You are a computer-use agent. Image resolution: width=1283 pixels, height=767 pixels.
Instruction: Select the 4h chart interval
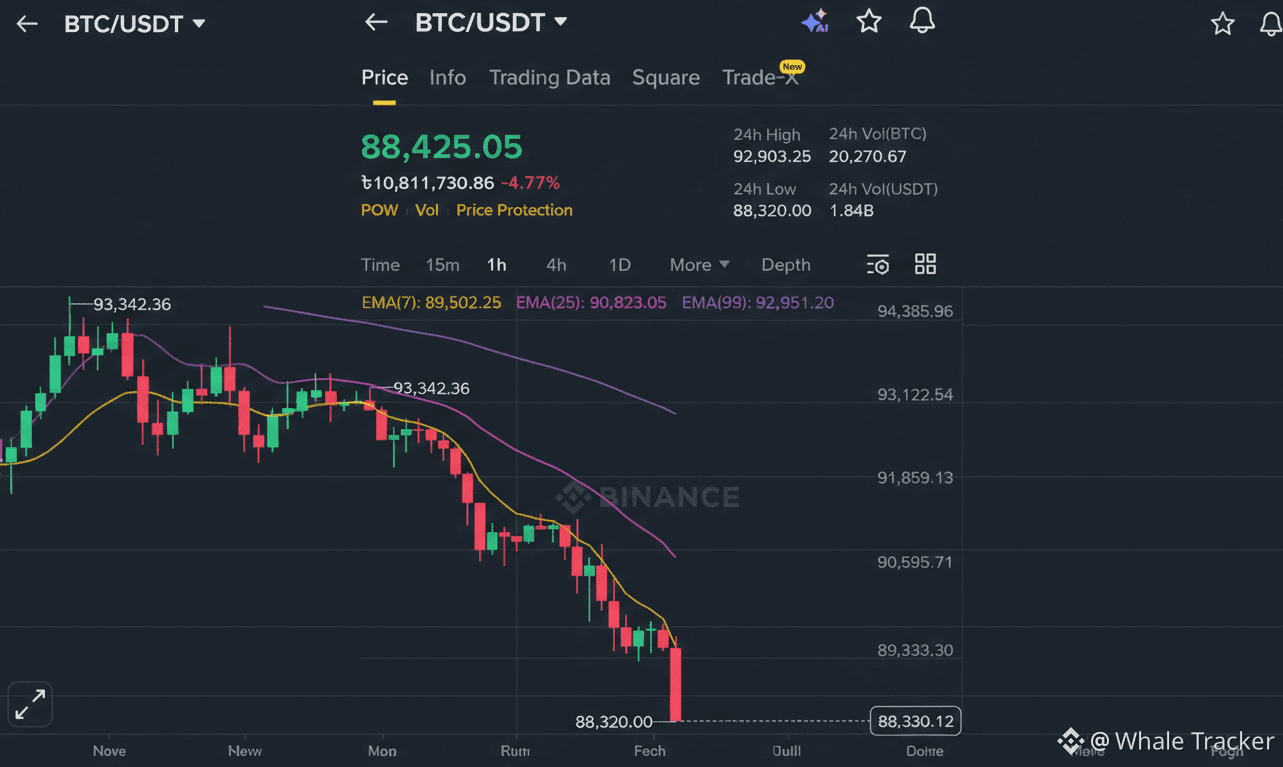pyautogui.click(x=556, y=265)
